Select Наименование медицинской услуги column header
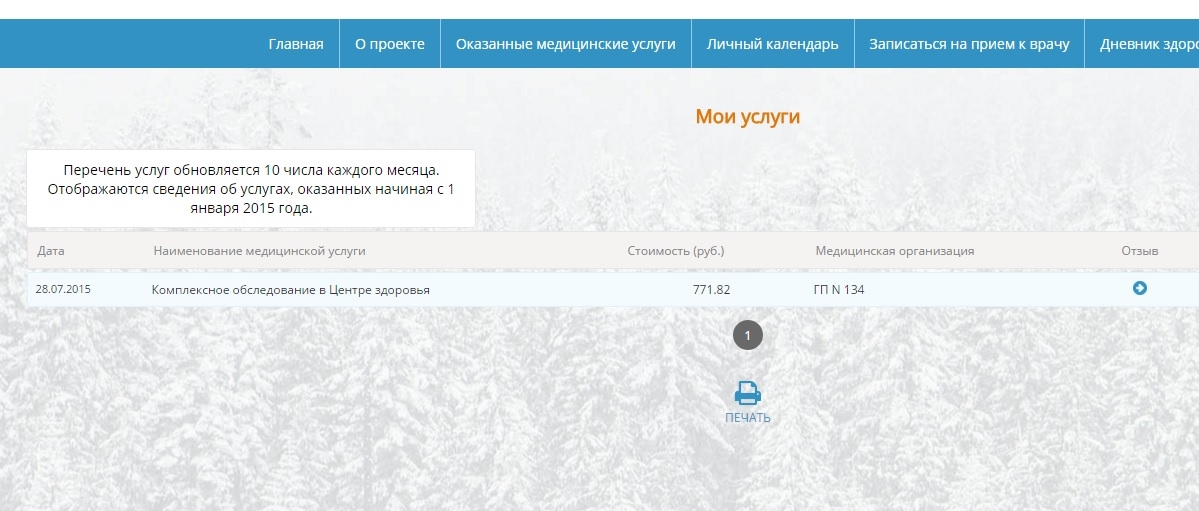Viewport: 1199px width, 511px height. click(259, 251)
